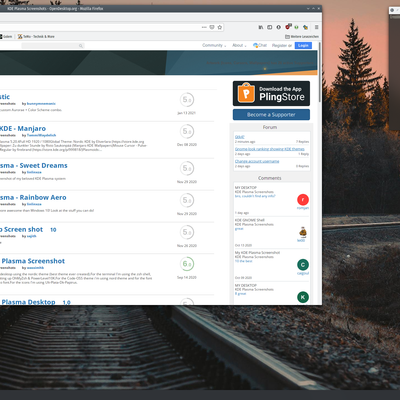Open the Golem bookmark
This screenshot has height=400, width=400.
click(x=6, y=36)
